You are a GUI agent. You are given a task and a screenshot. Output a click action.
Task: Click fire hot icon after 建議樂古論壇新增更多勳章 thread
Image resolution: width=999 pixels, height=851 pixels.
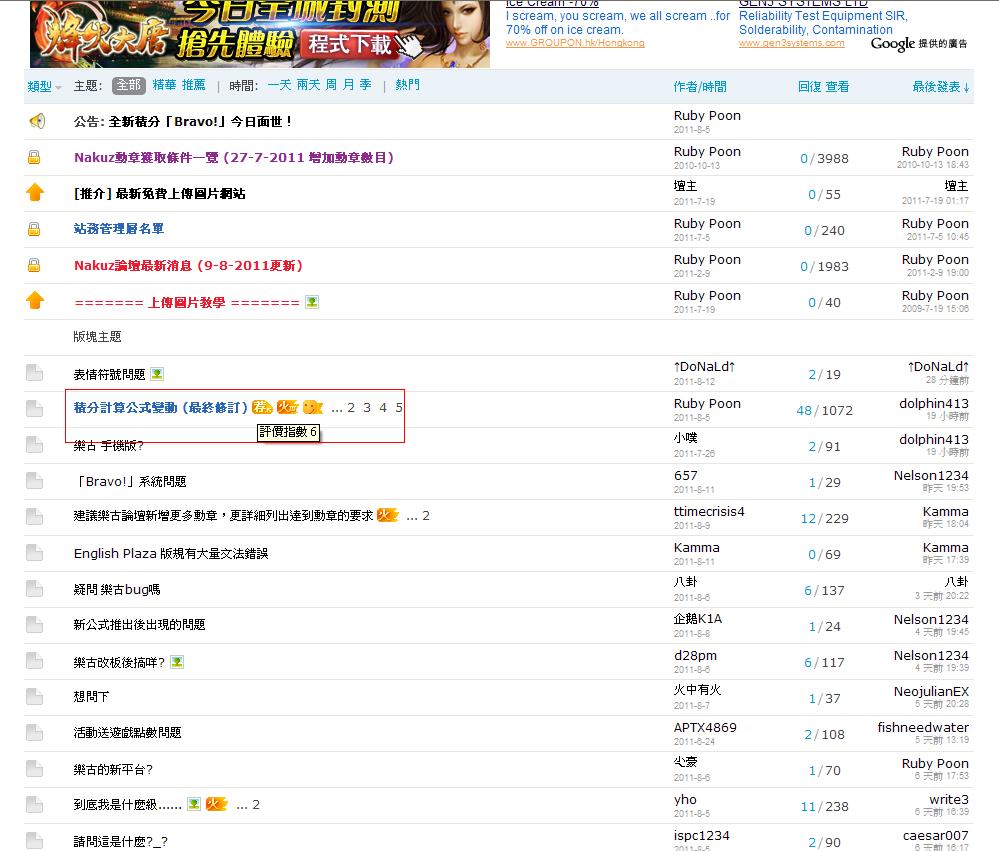click(x=388, y=515)
